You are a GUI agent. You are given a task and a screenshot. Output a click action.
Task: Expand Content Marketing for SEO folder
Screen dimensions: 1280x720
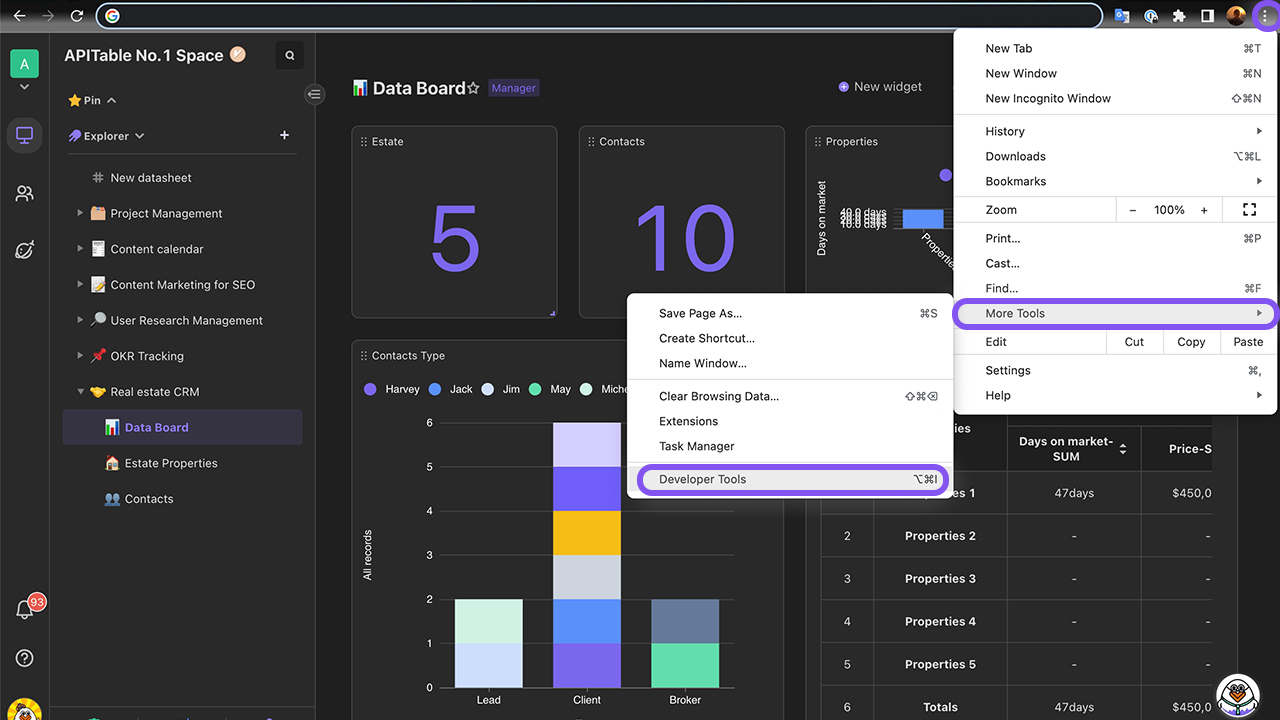click(x=80, y=285)
